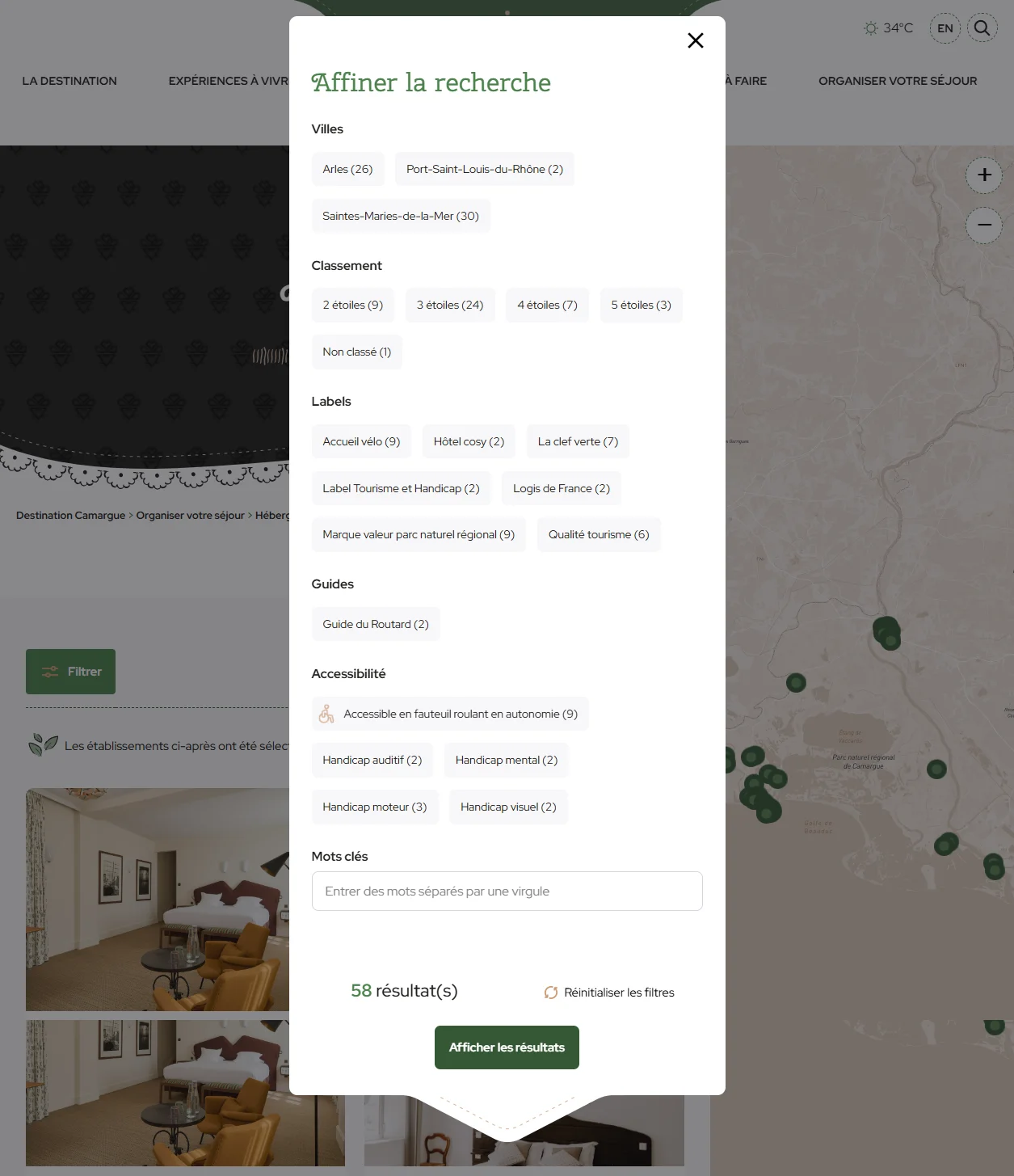Screen dimensions: 1014x1176
Task: Toggle Handicap auditif (2) filter
Action: [372, 760]
